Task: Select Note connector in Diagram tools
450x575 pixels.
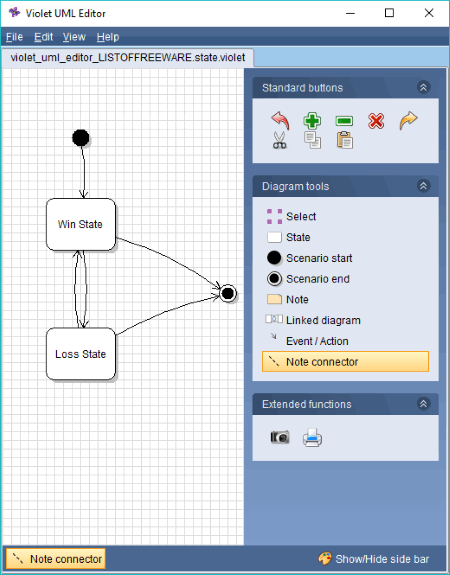Action: [345, 362]
